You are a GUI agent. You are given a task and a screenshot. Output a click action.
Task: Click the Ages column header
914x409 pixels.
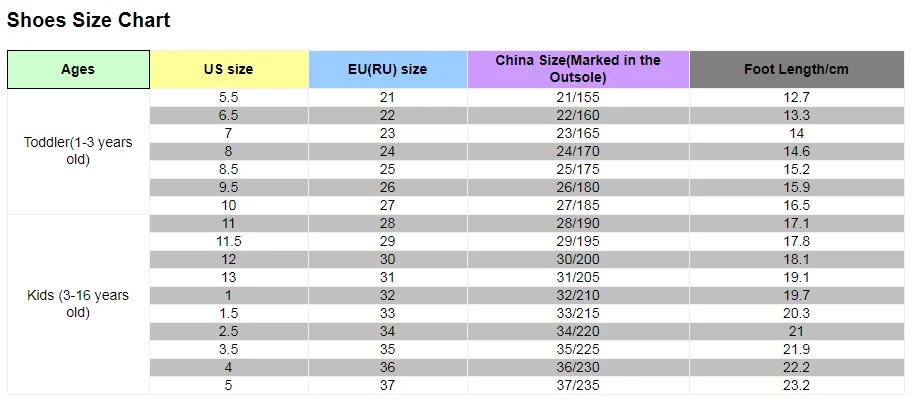click(x=78, y=69)
